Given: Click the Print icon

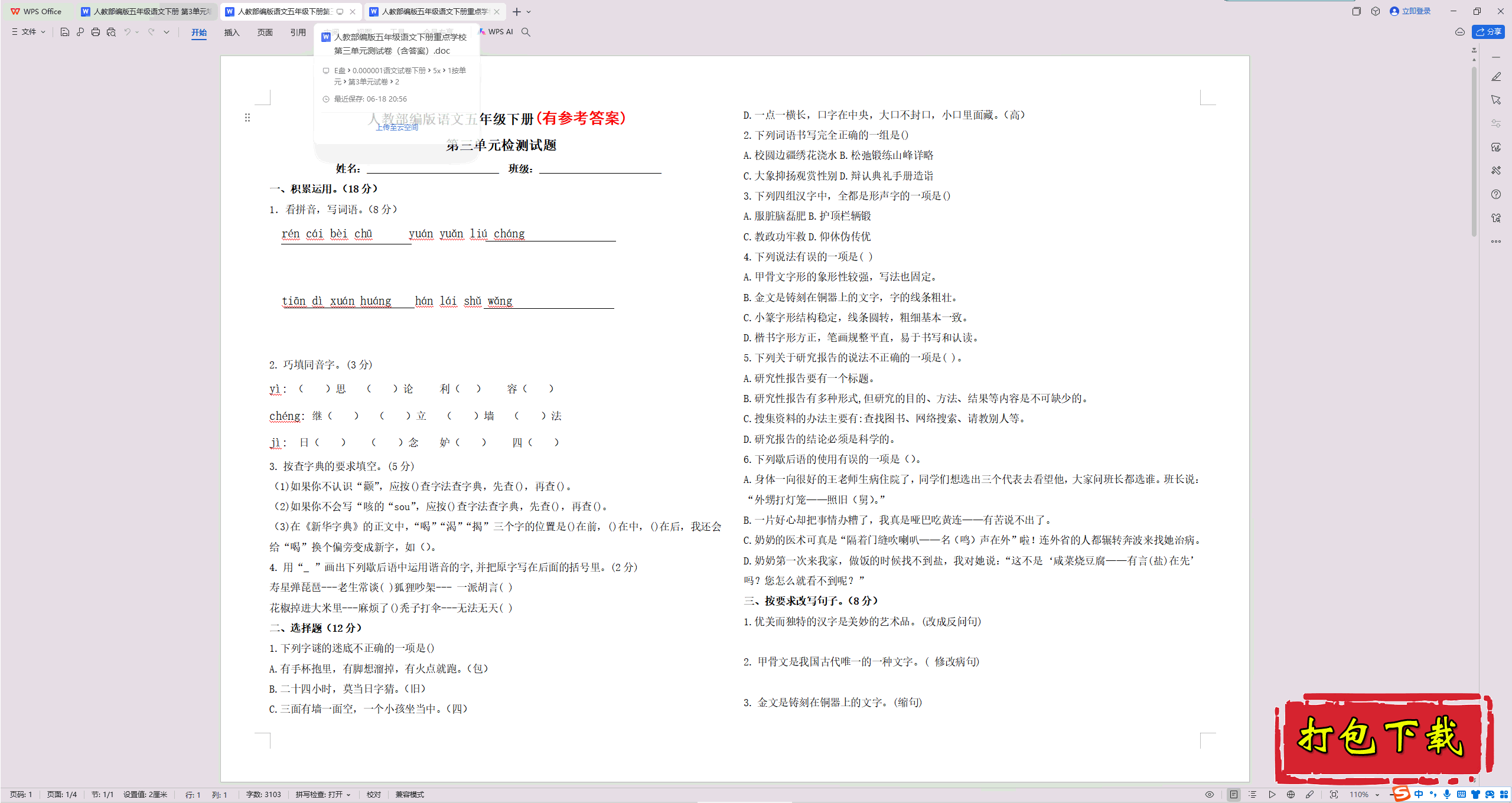Looking at the screenshot, I should (x=96, y=32).
